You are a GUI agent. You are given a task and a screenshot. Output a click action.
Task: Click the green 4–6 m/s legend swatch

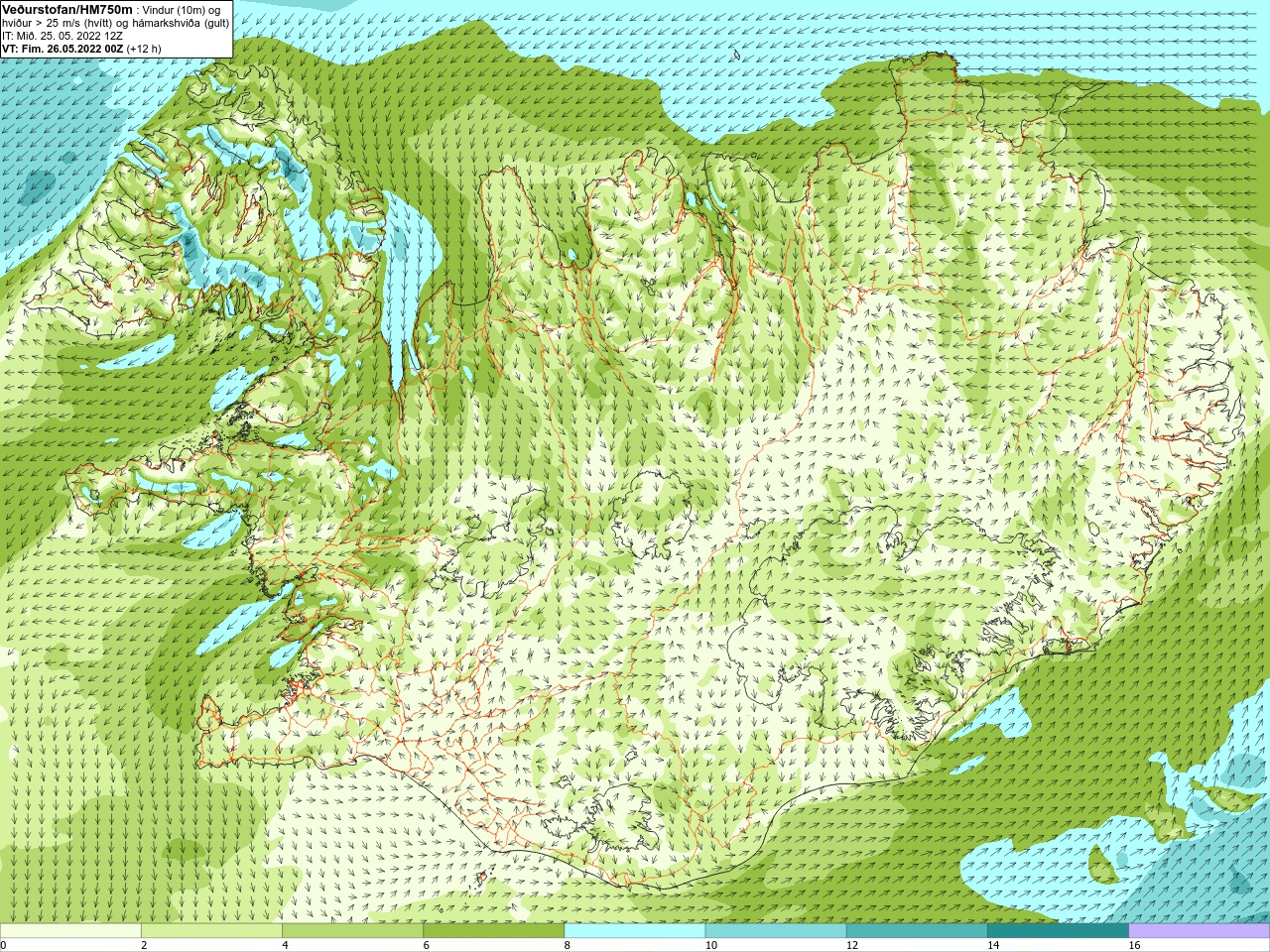pos(352,931)
